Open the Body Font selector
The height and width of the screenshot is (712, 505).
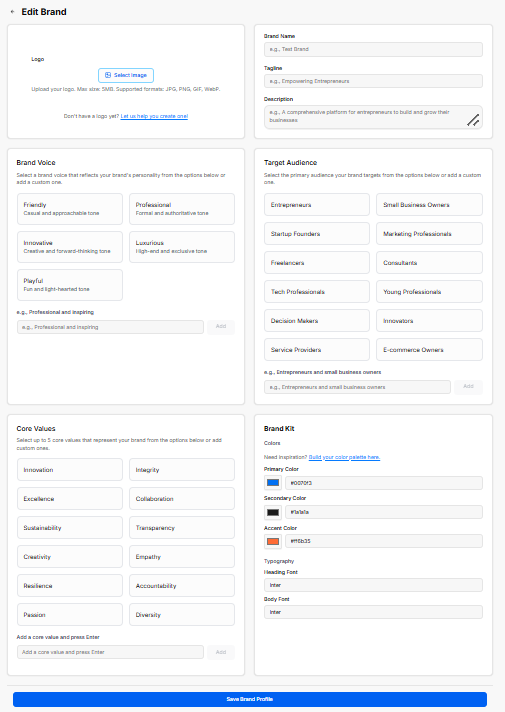click(373, 612)
